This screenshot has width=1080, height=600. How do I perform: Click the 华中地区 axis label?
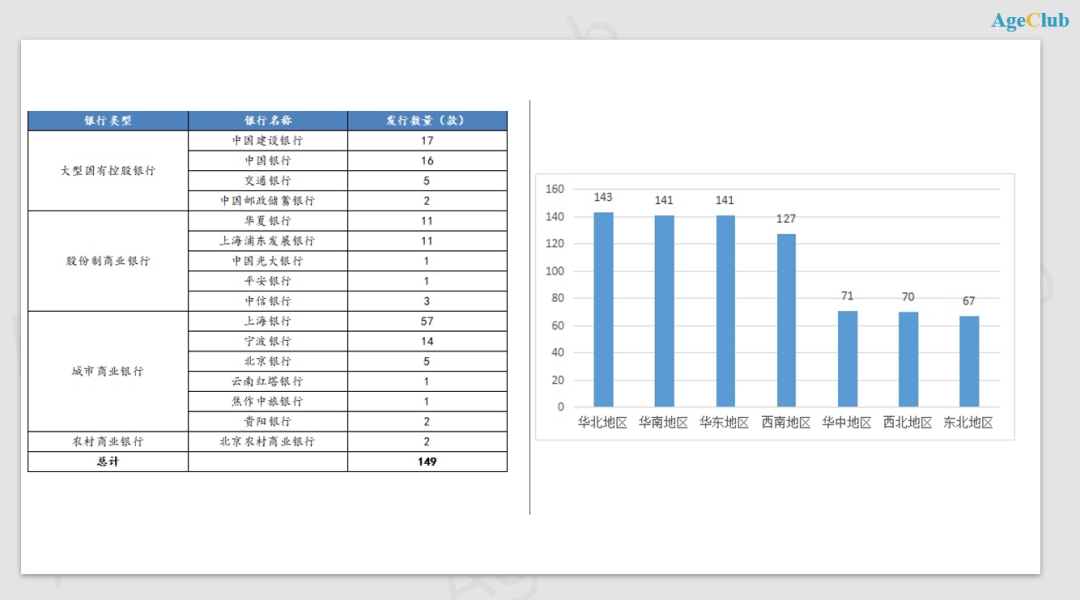[847, 422]
